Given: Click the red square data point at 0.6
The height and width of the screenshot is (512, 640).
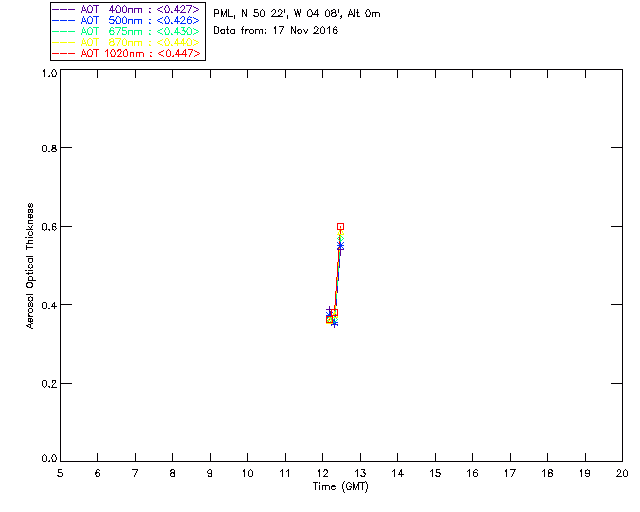Looking at the screenshot, I should click(340, 227).
